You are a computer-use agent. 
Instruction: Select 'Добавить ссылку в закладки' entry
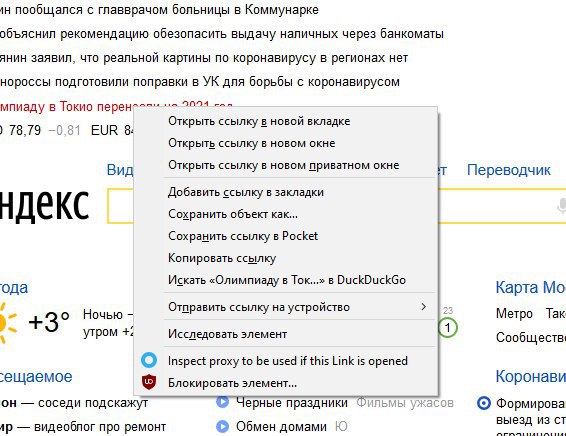[285, 192]
